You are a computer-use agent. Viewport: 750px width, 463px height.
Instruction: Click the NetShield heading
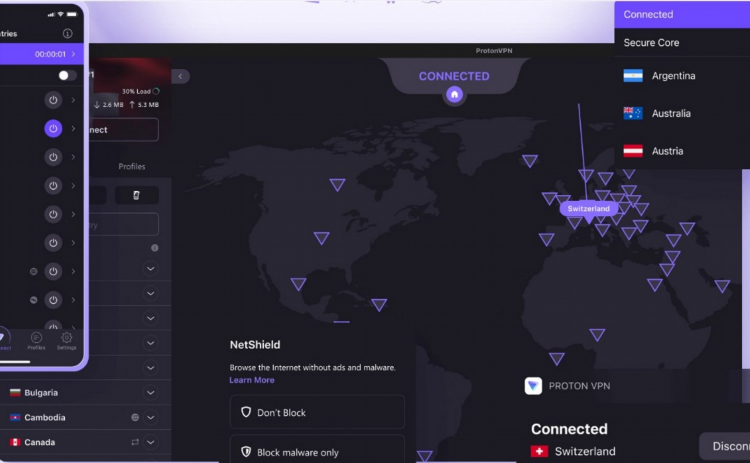click(255, 344)
